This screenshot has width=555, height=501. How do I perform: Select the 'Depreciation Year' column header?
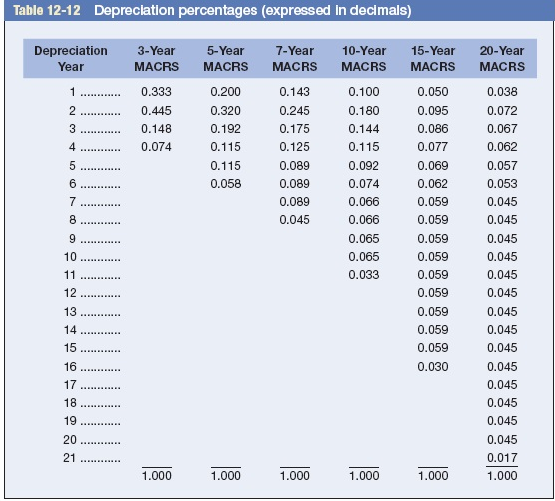click(71, 58)
